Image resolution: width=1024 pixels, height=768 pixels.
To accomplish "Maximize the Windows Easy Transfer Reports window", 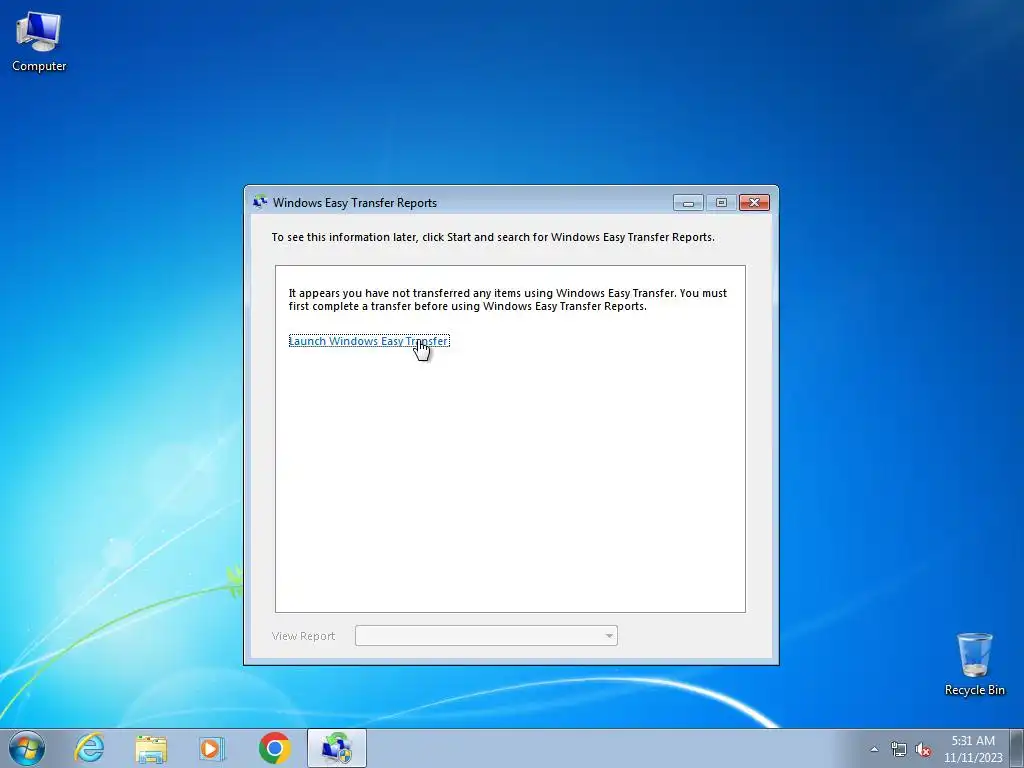I will point(721,203).
